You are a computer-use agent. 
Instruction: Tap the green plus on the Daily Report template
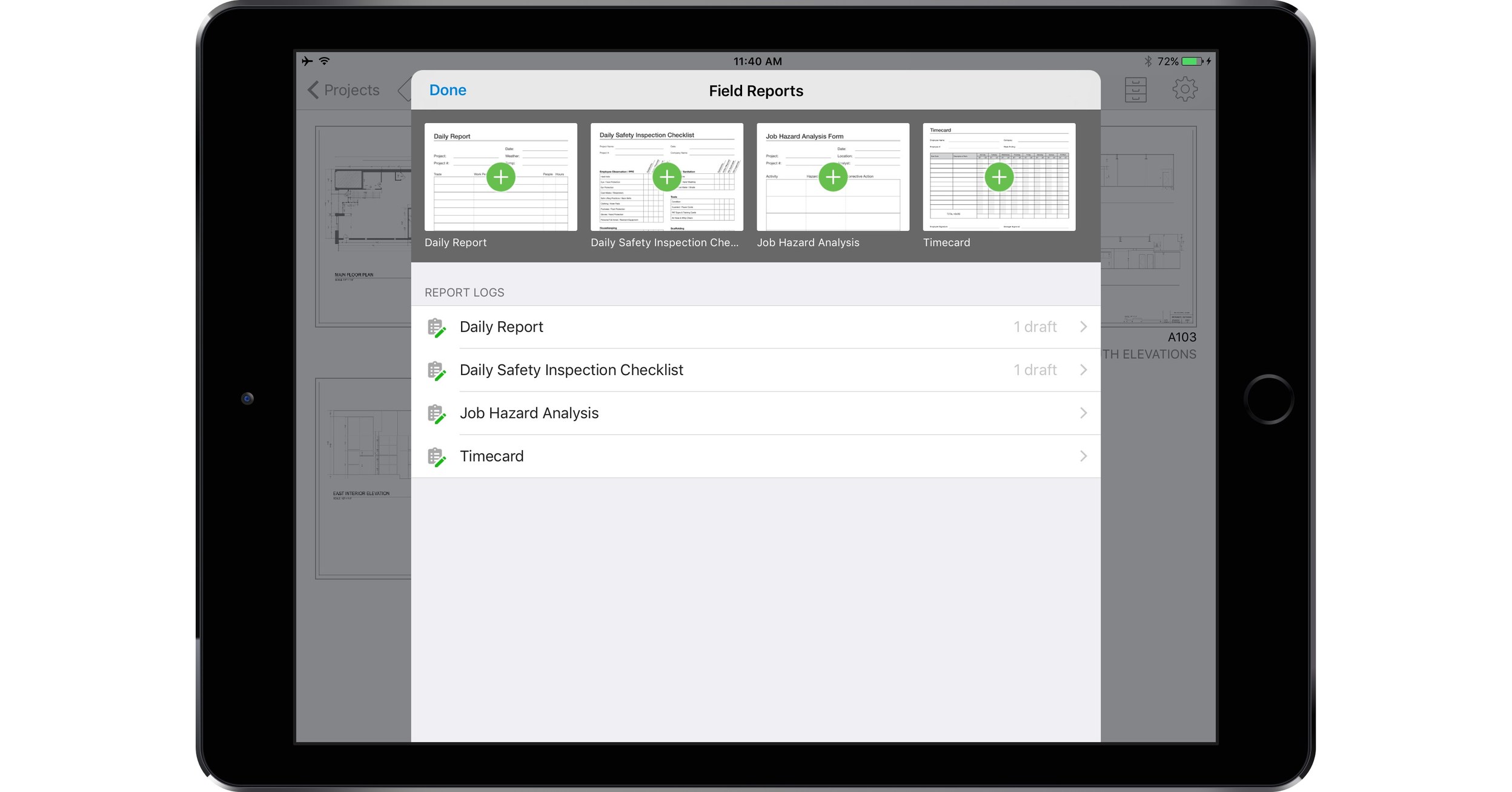(501, 176)
